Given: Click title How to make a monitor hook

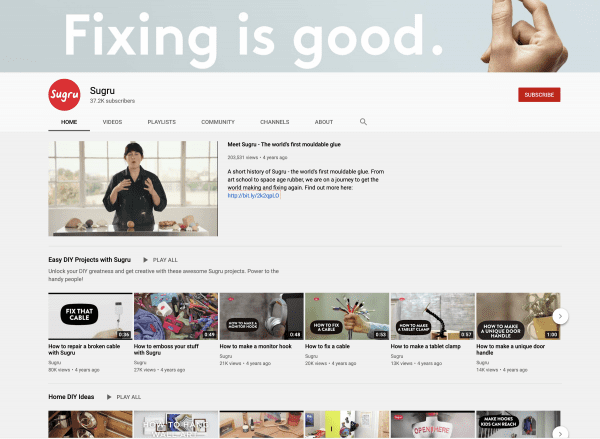Looking at the screenshot, I should click(x=256, y=346).
